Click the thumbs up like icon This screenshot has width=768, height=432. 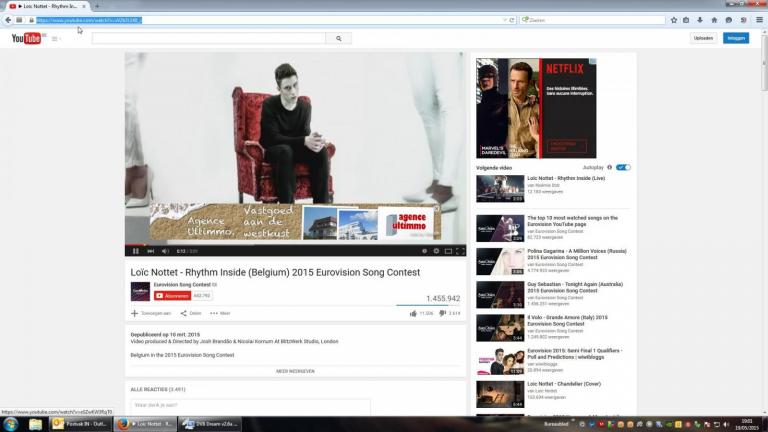click(x=414, y=313)
